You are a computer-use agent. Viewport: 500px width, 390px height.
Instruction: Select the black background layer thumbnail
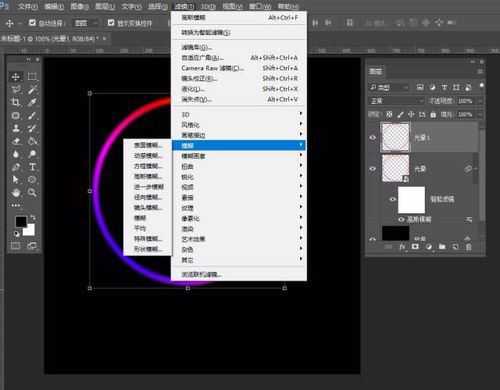[395, 233]
